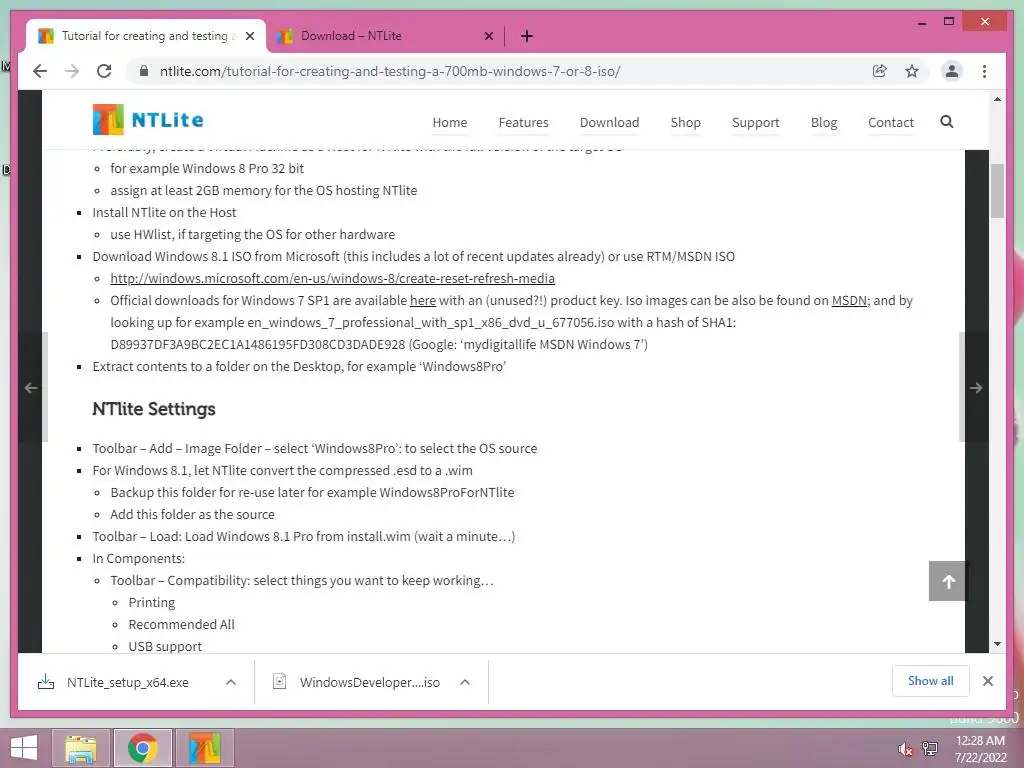The image size is (1024, 768).
Task: Open the Shop menu item
Action: point(685,122)
